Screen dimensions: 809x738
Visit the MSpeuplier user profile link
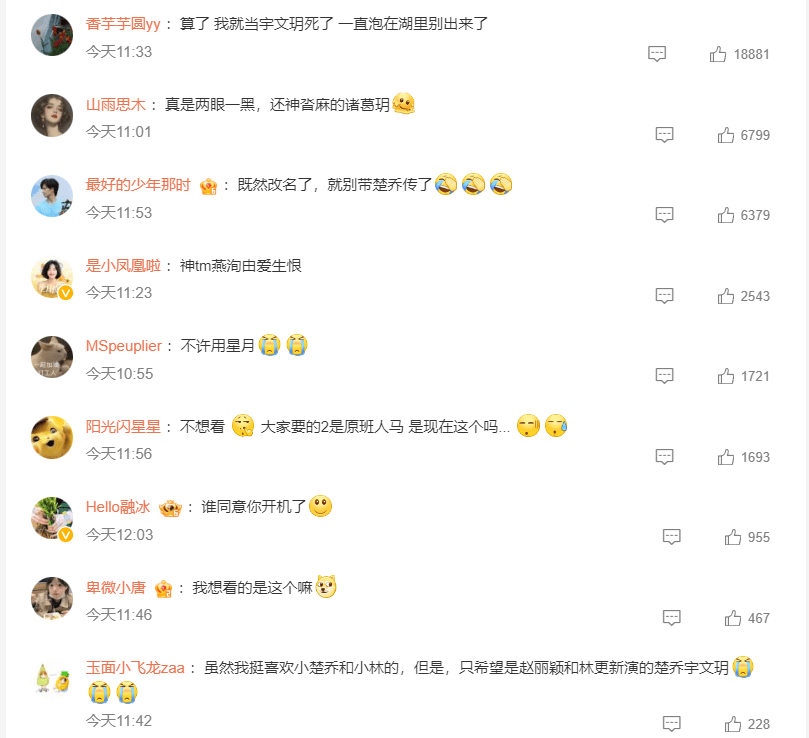124,346
